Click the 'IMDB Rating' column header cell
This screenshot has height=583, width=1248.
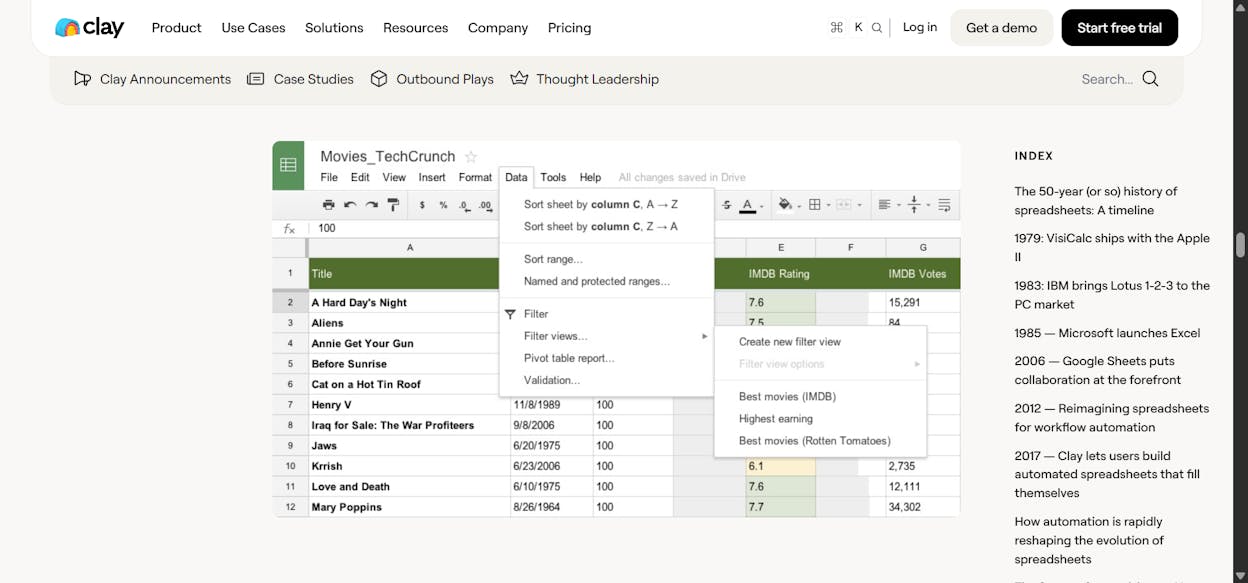[x=780, y=274]
